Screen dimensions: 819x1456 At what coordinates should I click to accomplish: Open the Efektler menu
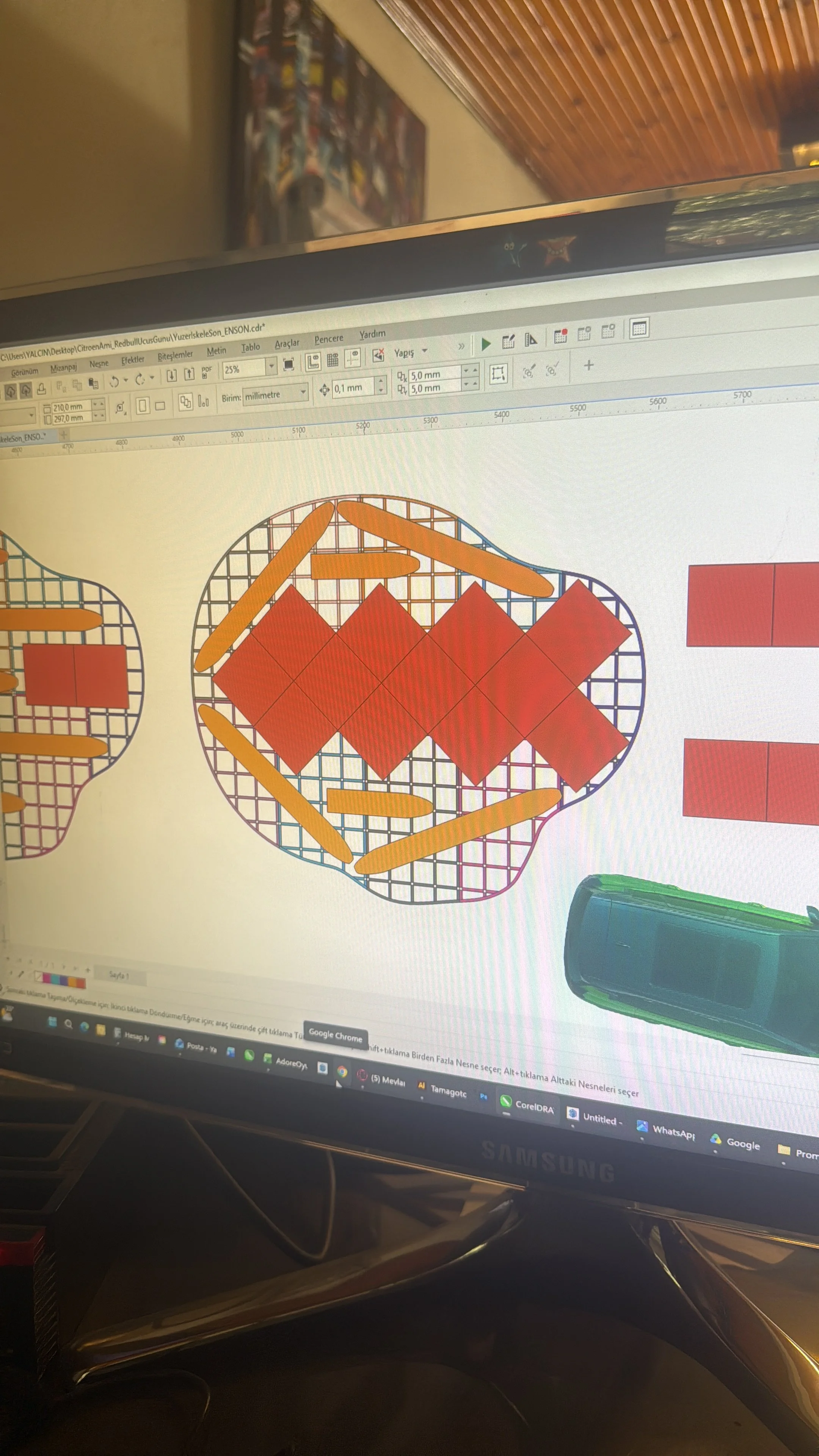click(133, 360)
